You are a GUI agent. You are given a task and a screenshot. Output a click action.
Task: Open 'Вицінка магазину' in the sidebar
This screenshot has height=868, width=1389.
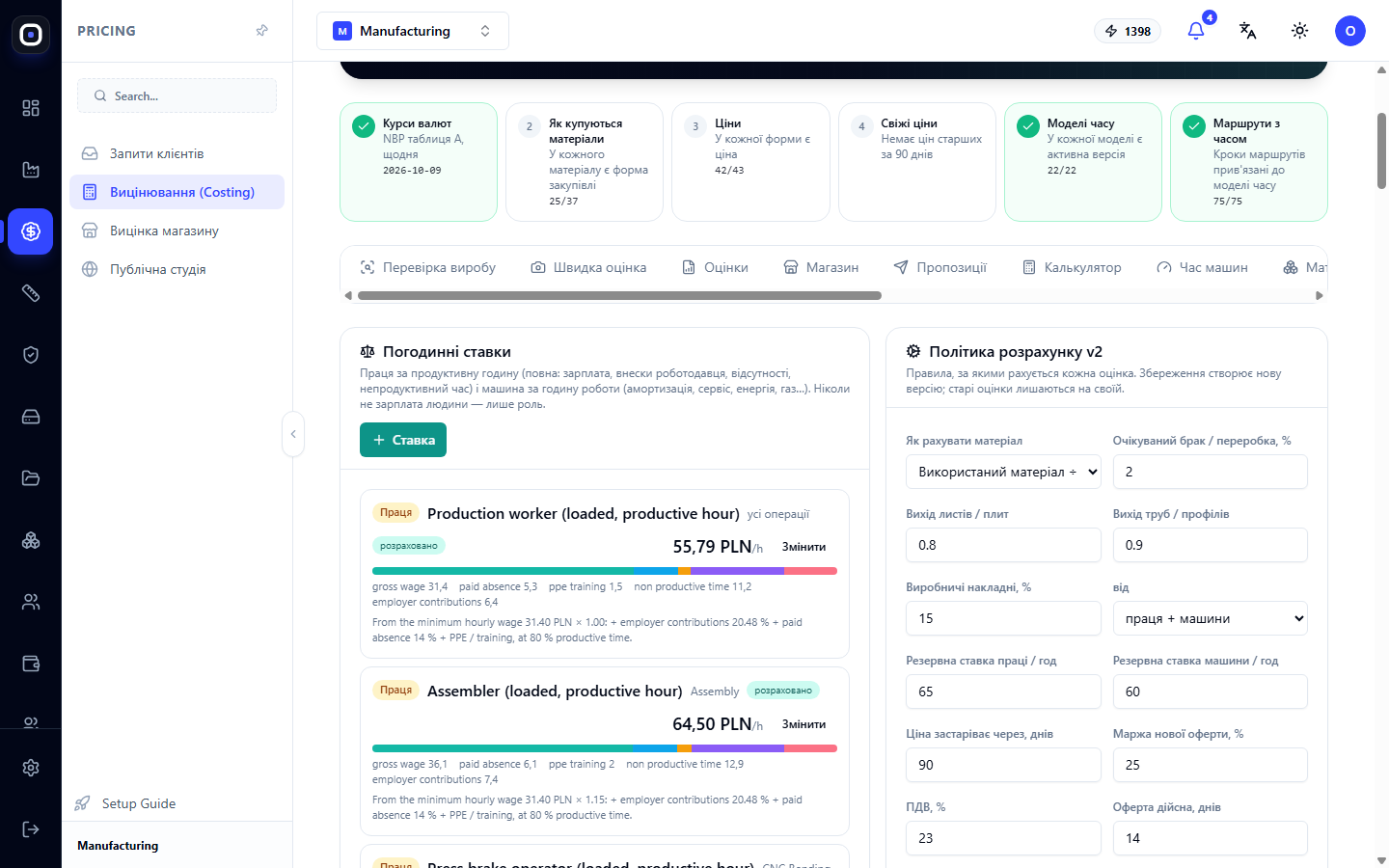(177, 231)
